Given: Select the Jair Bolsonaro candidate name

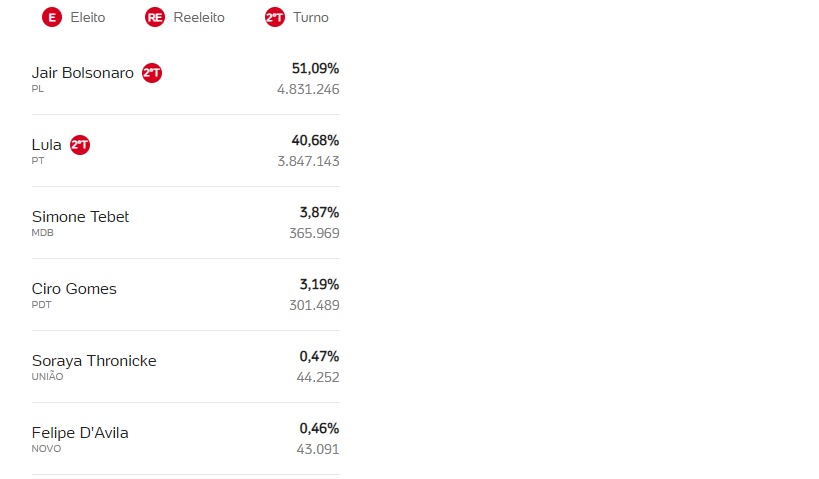Looking at the screenshot, I should click(x=83, y=73).
